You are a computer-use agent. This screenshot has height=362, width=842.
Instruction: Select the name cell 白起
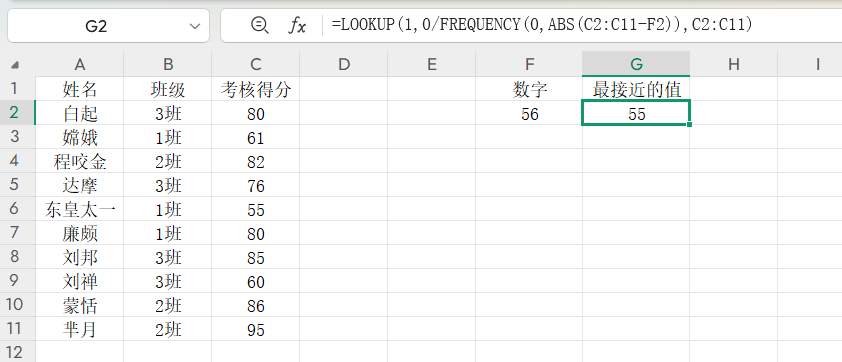pos(79,113)
